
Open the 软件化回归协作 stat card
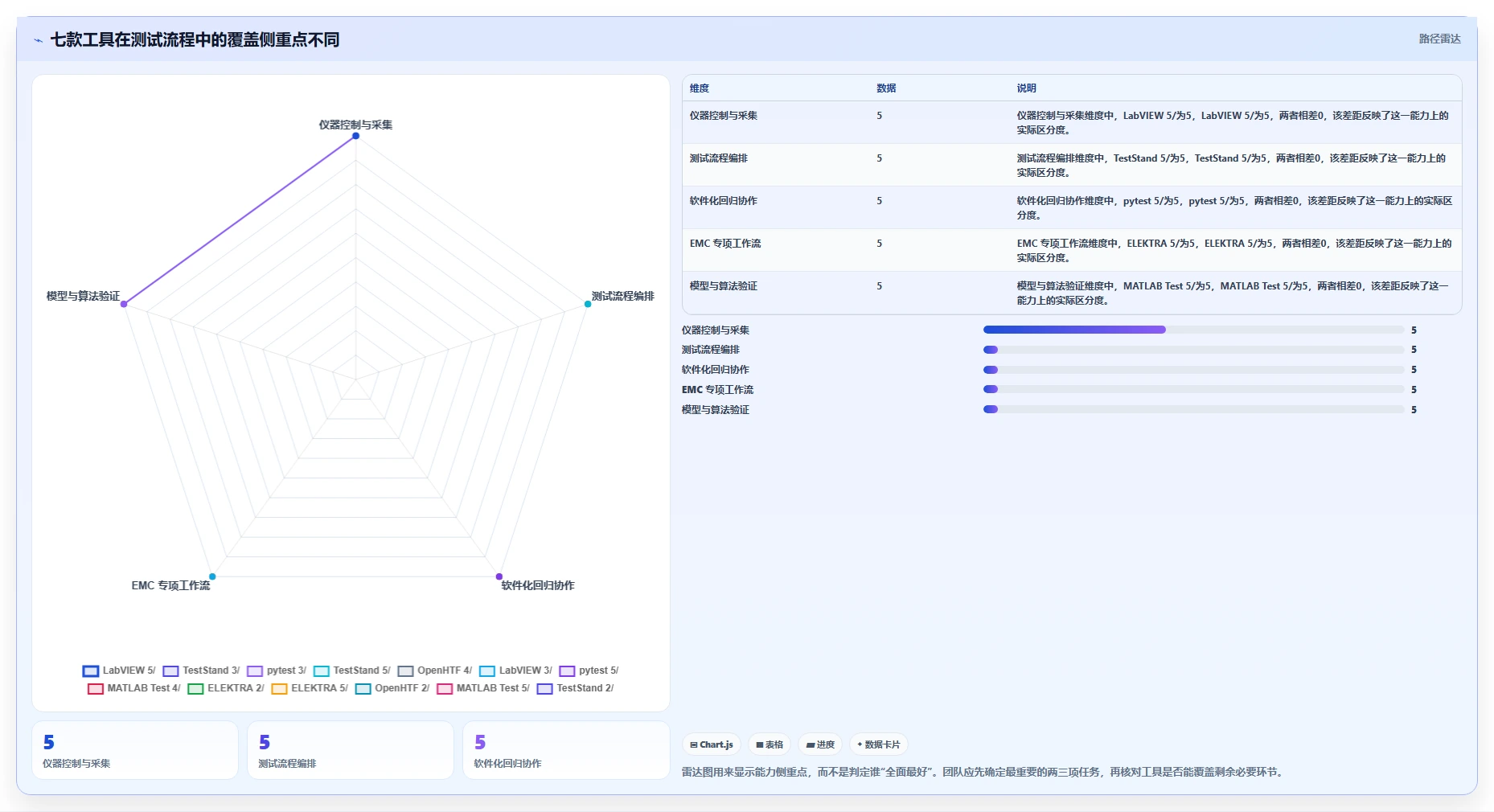click(x=566, y=750)
